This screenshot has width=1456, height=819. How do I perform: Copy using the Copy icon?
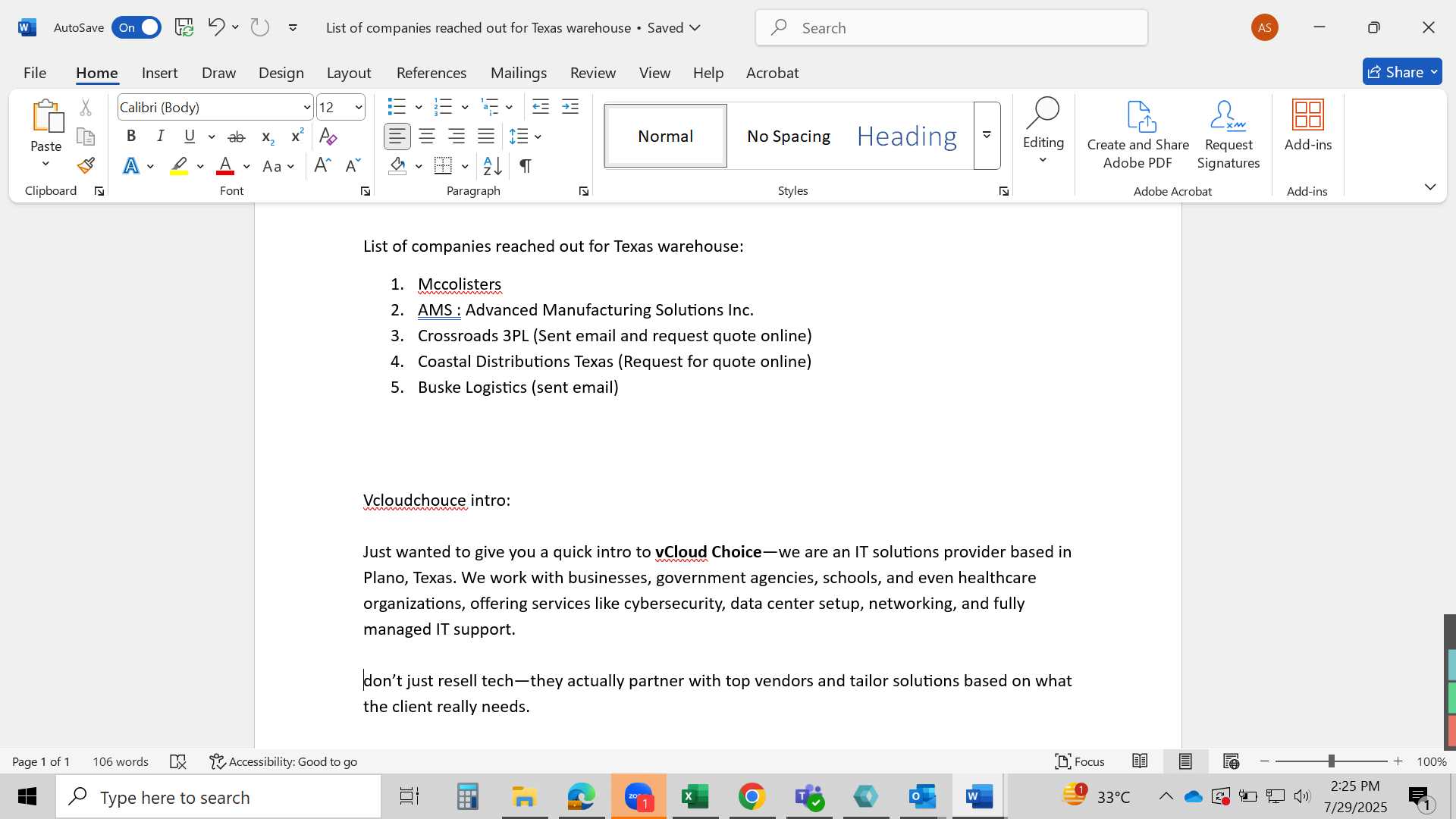pos(86,136)
